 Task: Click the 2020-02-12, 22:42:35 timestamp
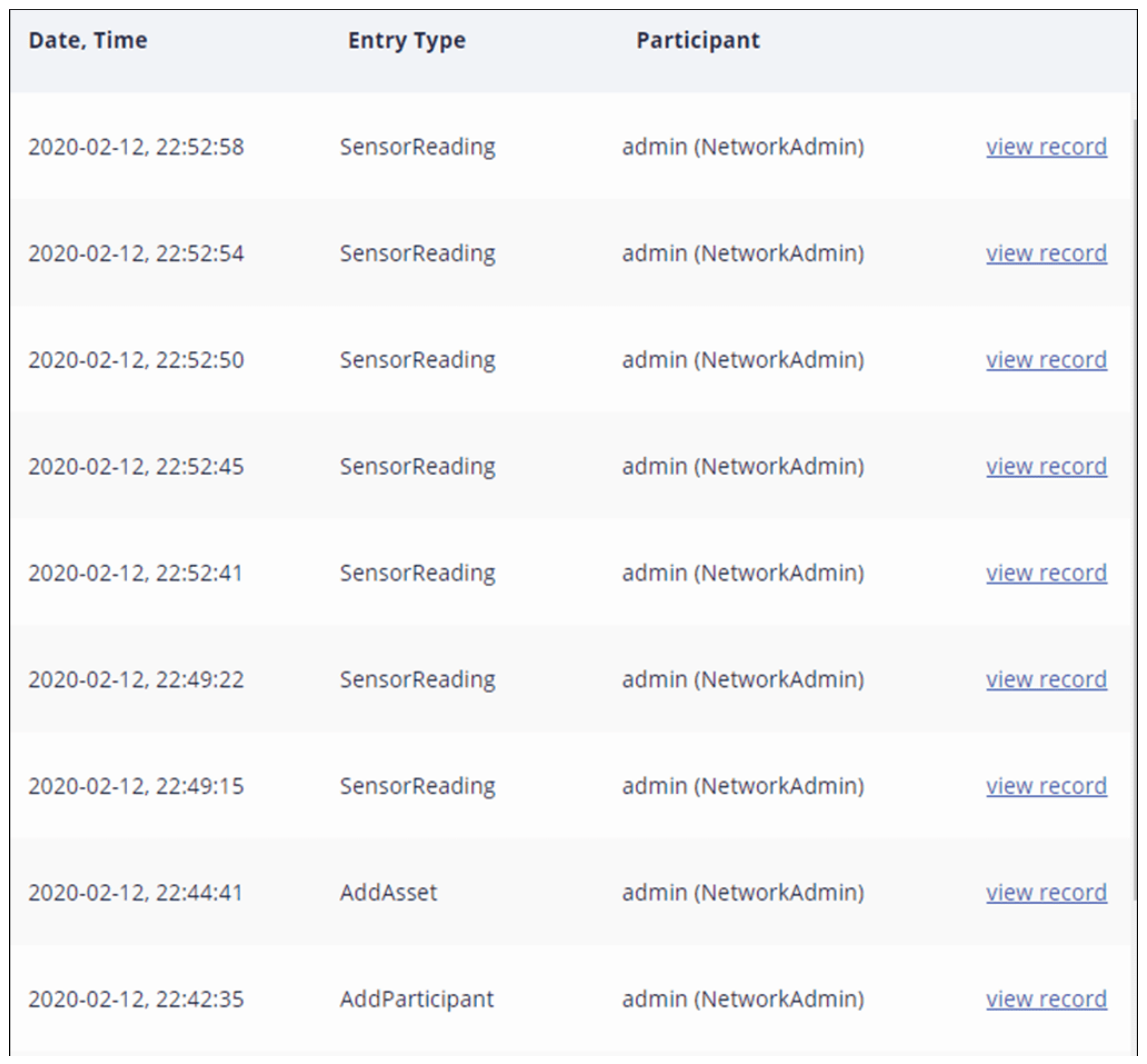pyautogui.click(x=136, y=999)
